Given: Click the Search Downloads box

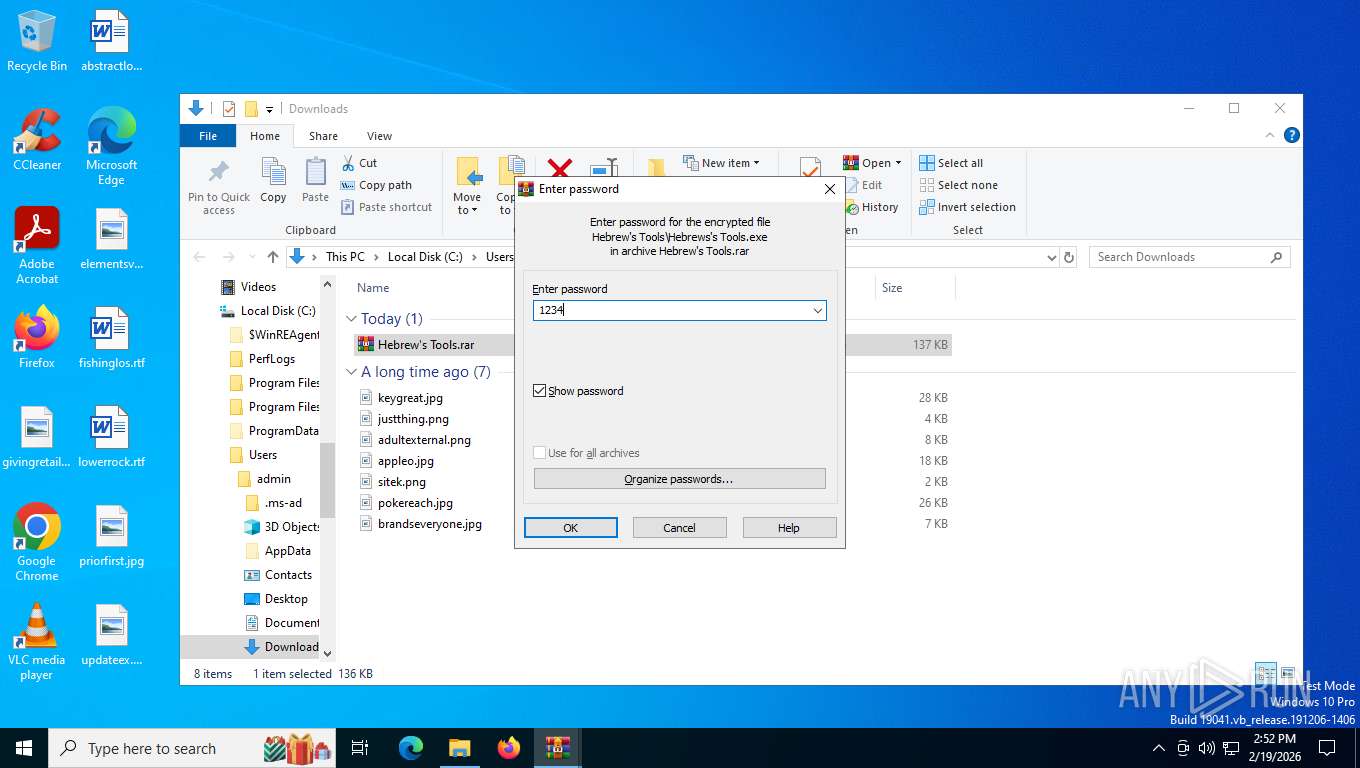Looking at the screenshot, I should tap(1189, 257).
